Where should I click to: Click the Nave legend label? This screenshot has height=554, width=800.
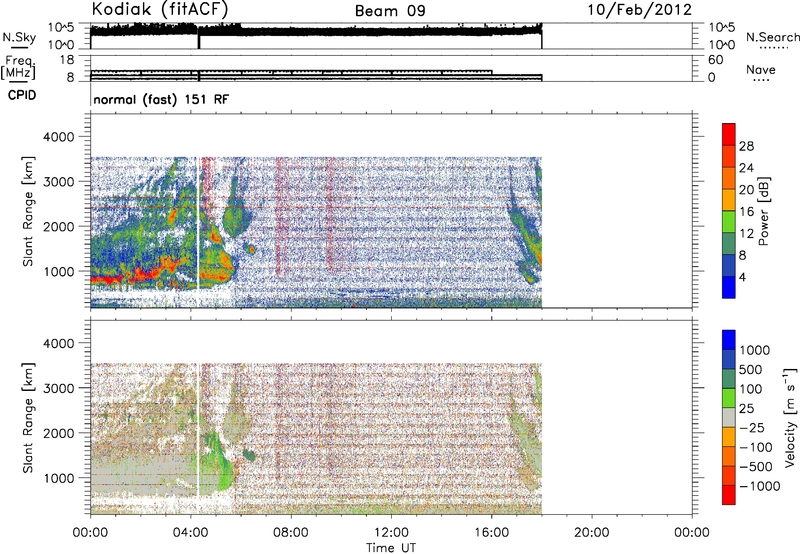point(761,69)
